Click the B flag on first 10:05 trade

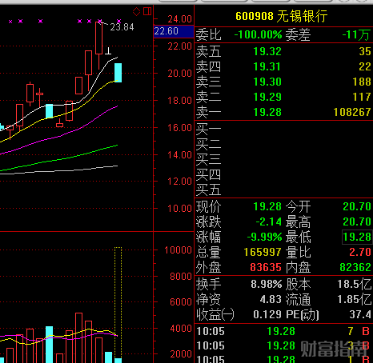(x=366, y=331)
